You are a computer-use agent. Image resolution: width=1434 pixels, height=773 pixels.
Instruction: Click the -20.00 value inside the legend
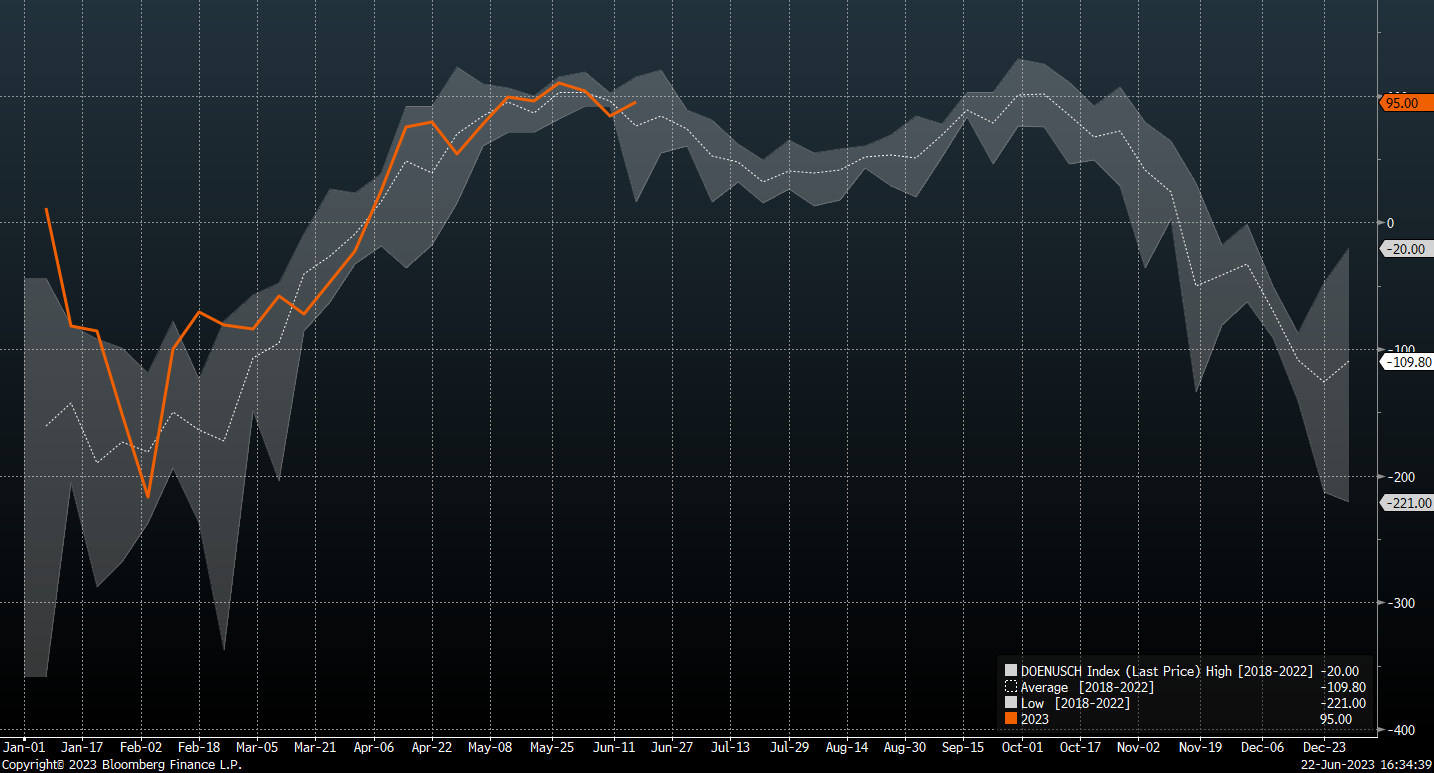(1339, 671)
